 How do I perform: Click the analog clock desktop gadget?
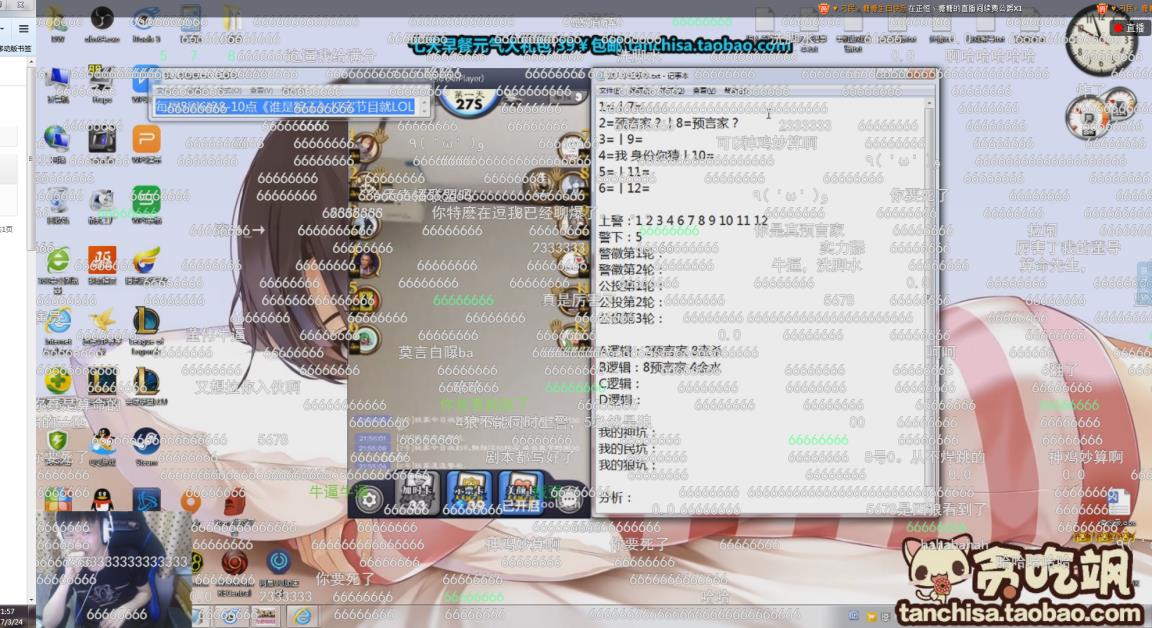(1100, 40)
